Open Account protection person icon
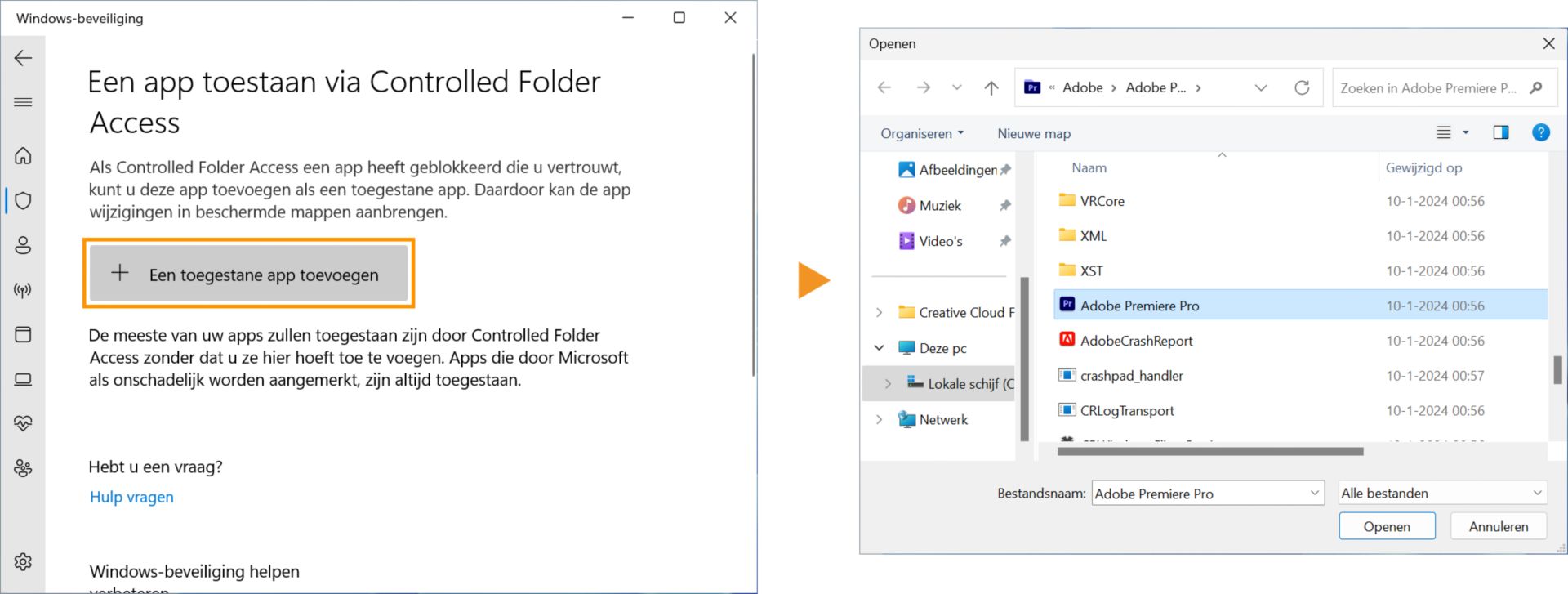Screen dimensions: 1568x594 (x=23, y=245)
